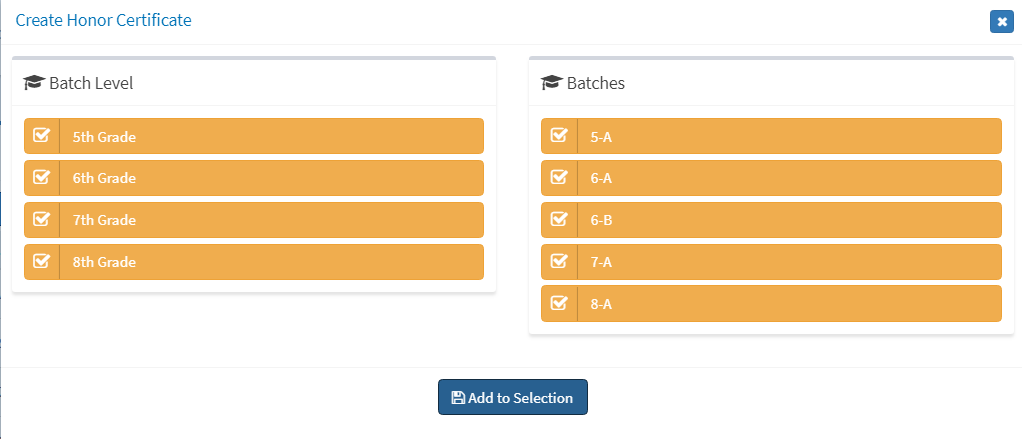Click the save icon in Add to Selection
Viewport: 1022px width, 439px height.
pos(458,398)
